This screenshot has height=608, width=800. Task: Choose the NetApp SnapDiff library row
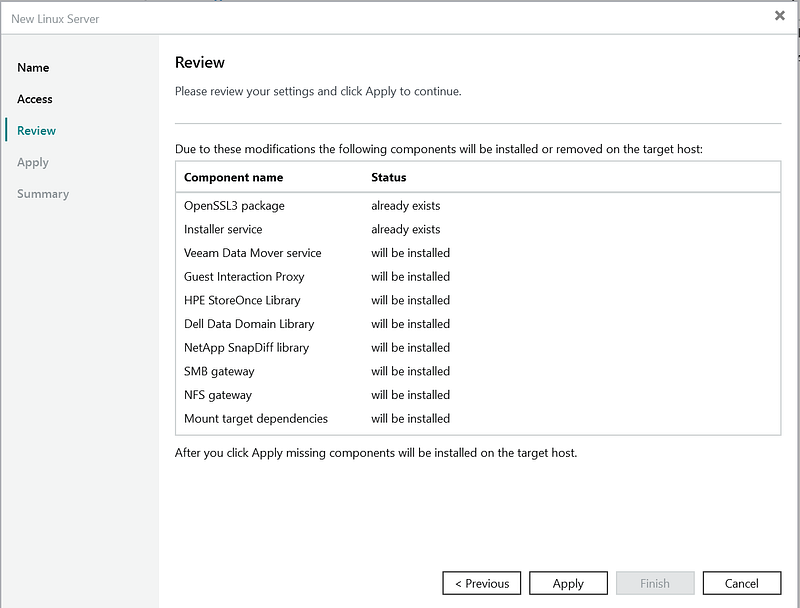[247, 348]
